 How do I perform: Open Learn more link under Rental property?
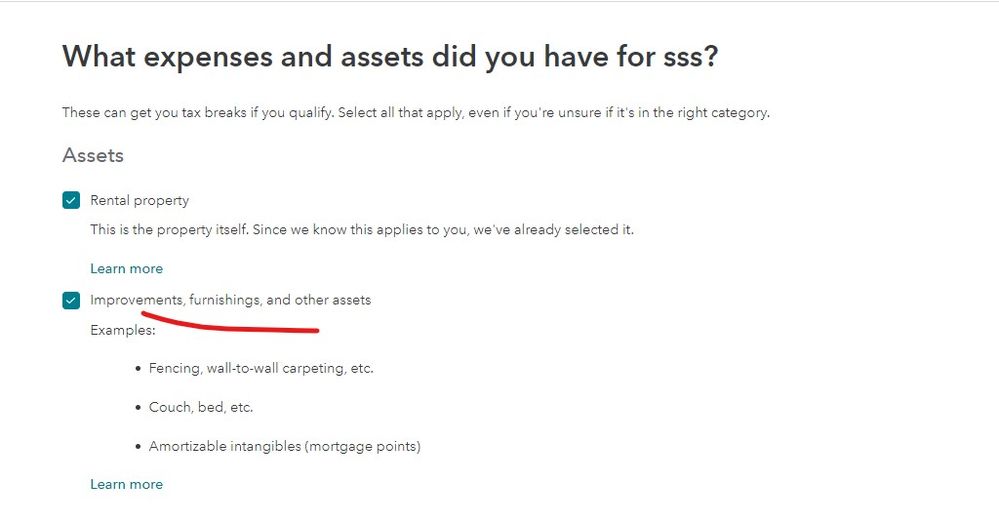[x=126, y=268]
